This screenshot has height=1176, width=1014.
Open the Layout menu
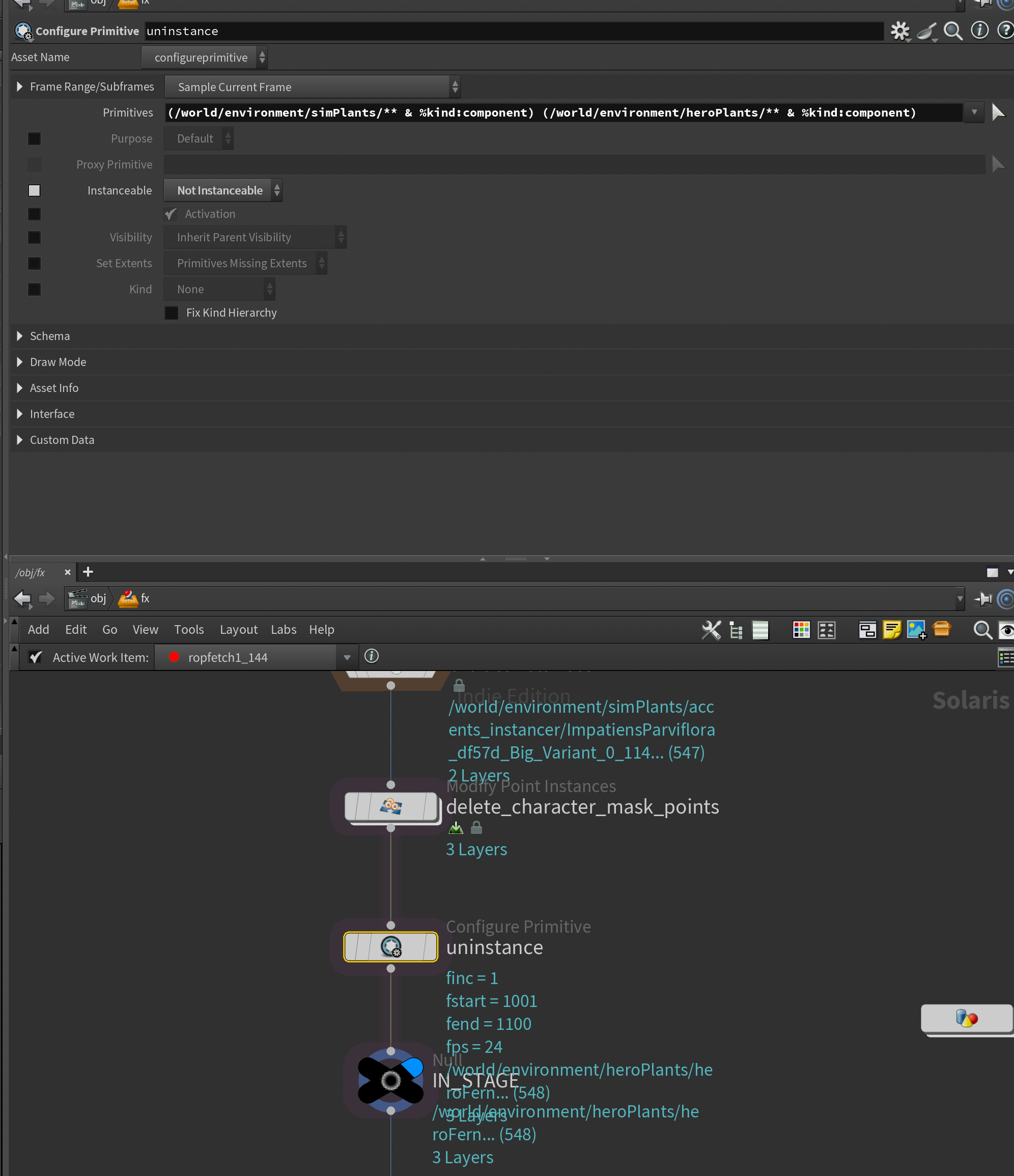point(238,629)
